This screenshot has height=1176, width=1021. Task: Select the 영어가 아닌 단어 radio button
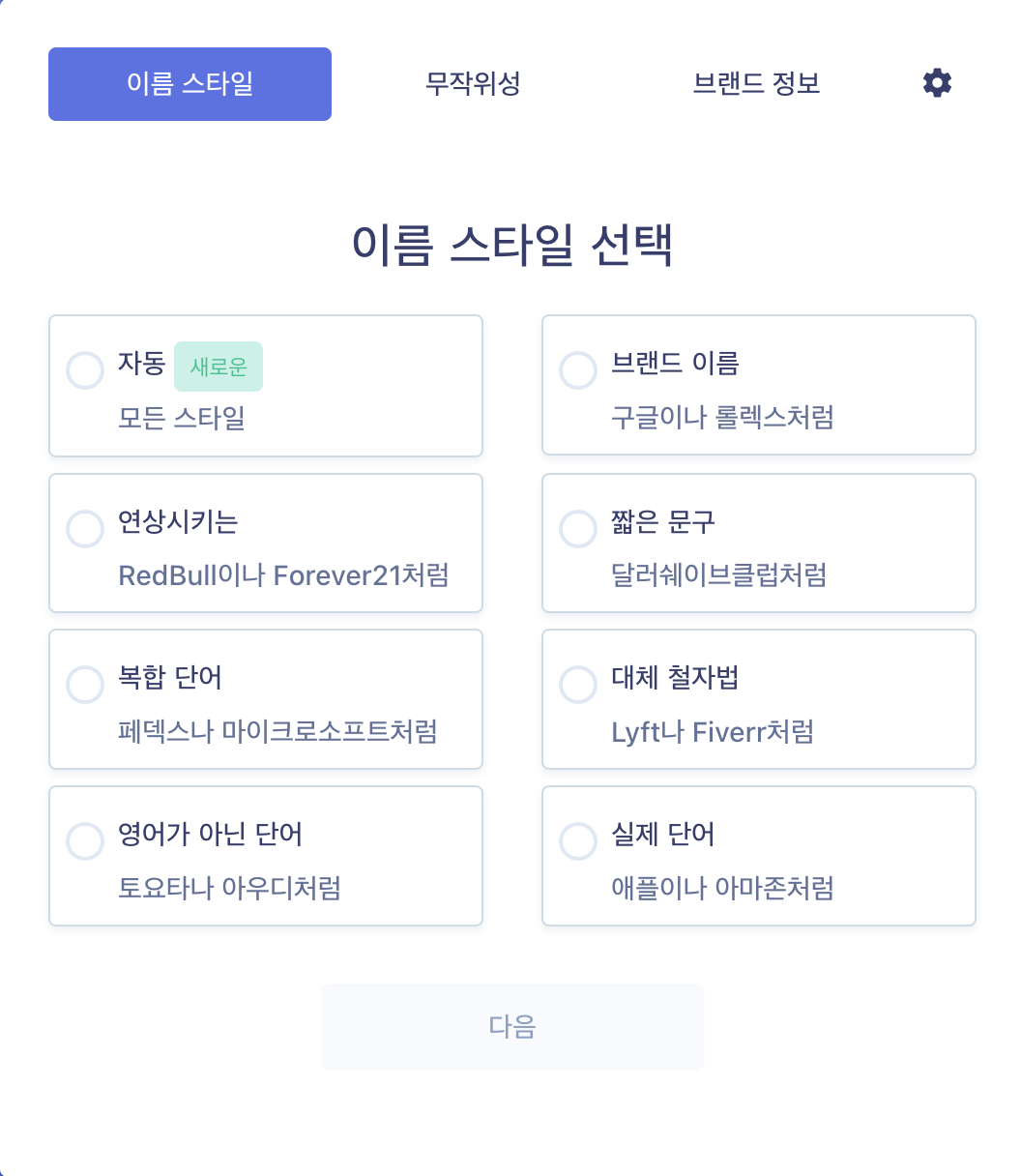[x=85, y=841]
